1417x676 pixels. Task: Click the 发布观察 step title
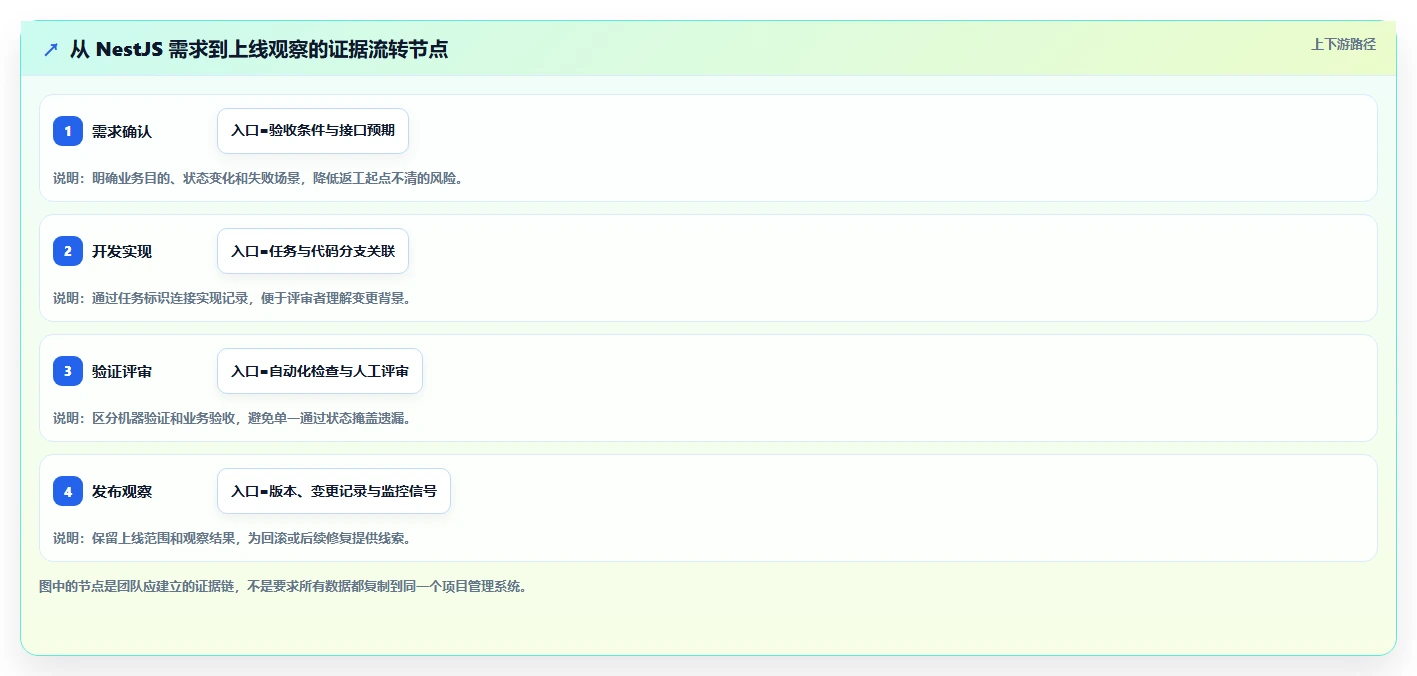coord(122,491)
